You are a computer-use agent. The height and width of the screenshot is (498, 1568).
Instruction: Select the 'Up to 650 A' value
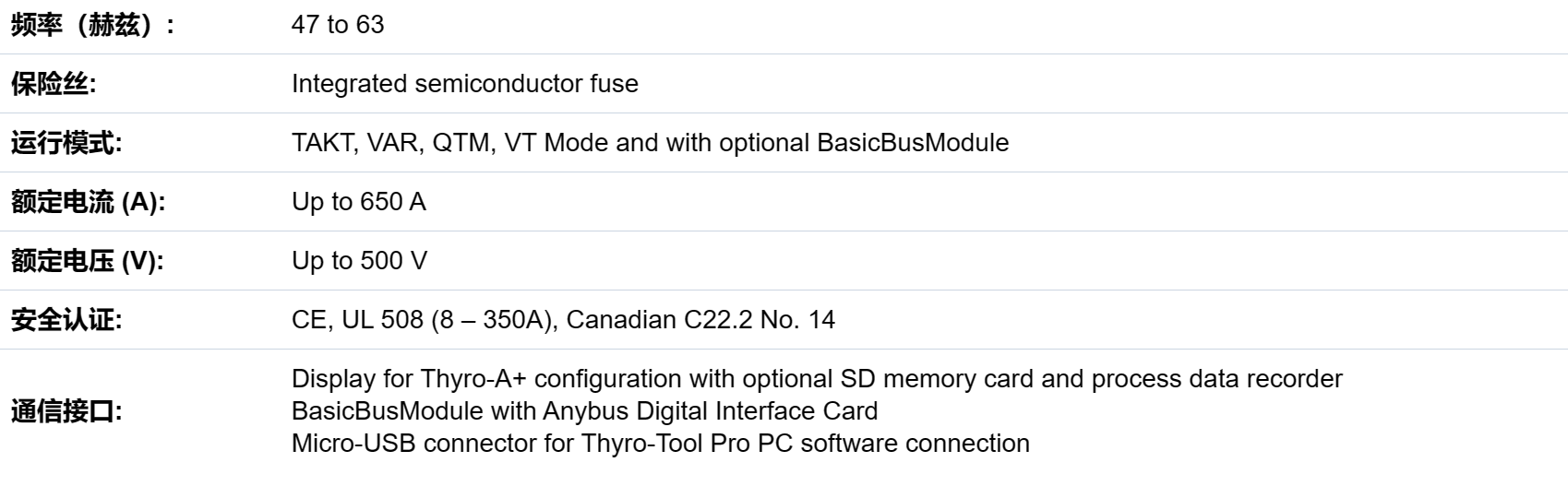(x=359, y=202)
